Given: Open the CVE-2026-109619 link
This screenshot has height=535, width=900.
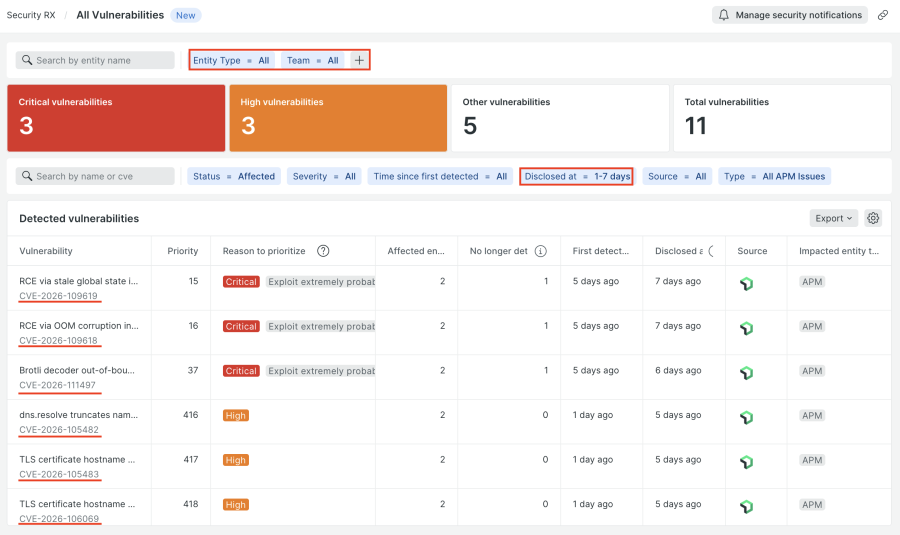Looking at the screenshot, I should pos(59,296).
